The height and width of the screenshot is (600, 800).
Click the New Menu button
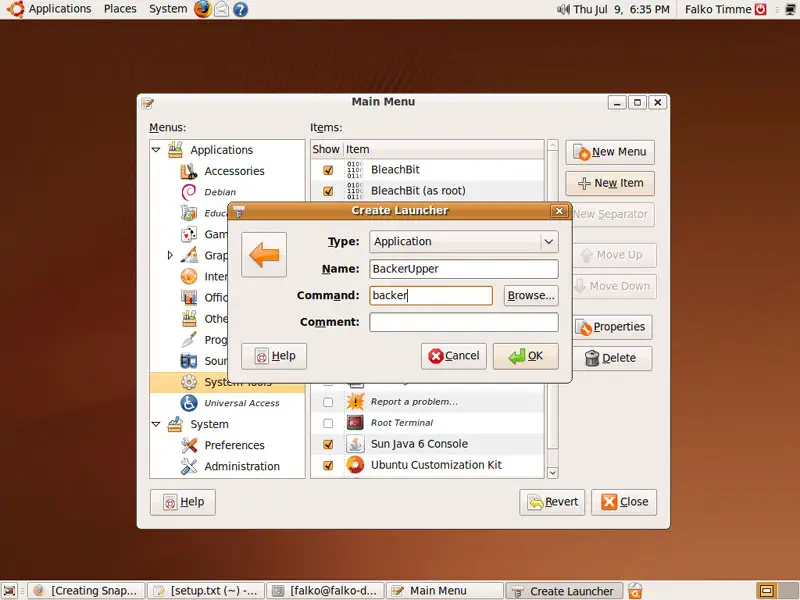[x=610, y=152]
